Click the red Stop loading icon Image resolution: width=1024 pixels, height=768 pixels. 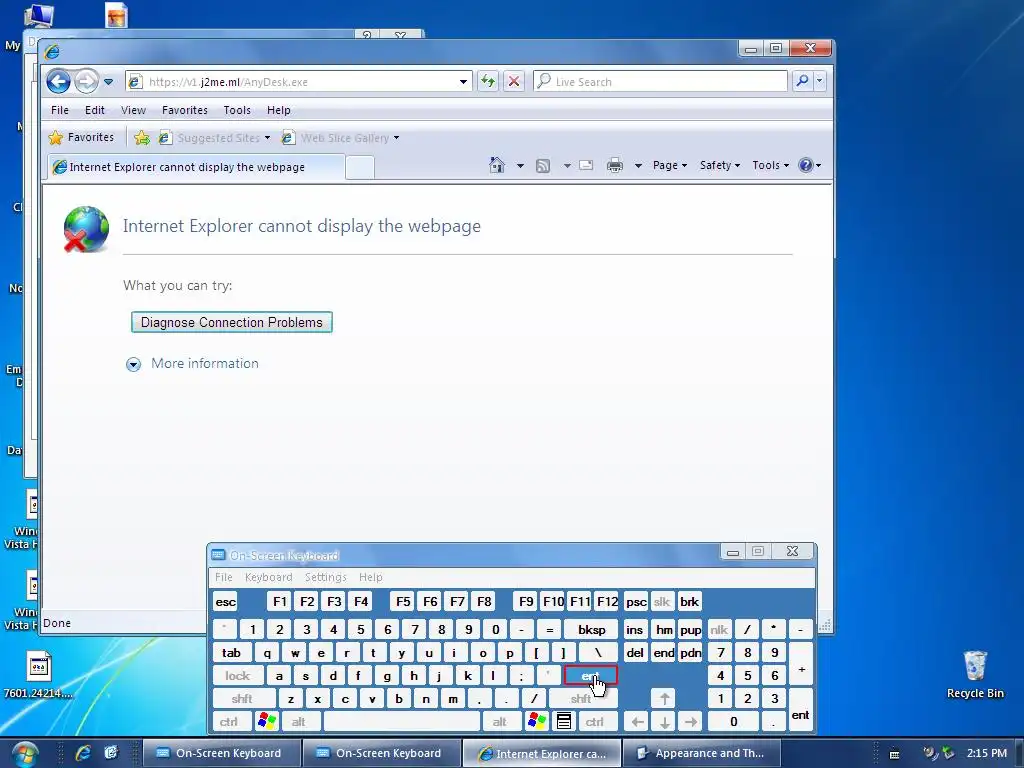514,82
